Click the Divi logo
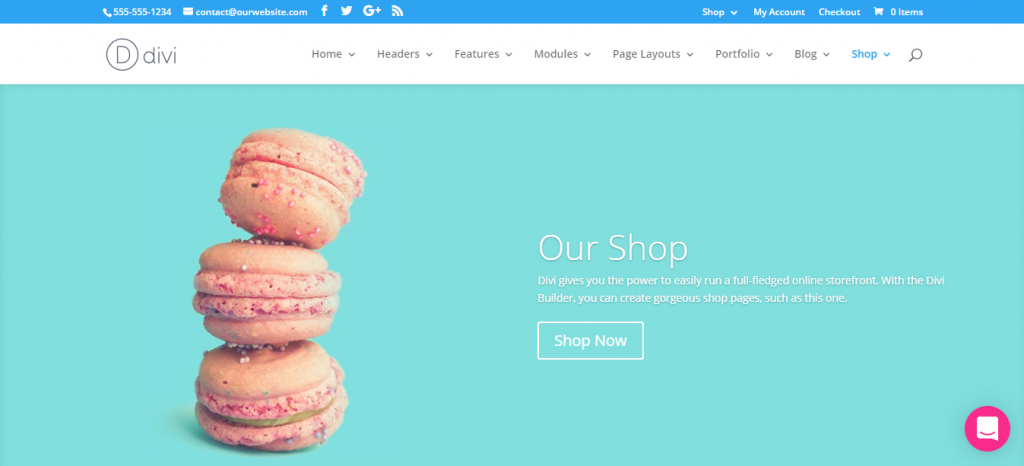1024x466 pixels. pyautogui.click(x=141, y=55)
